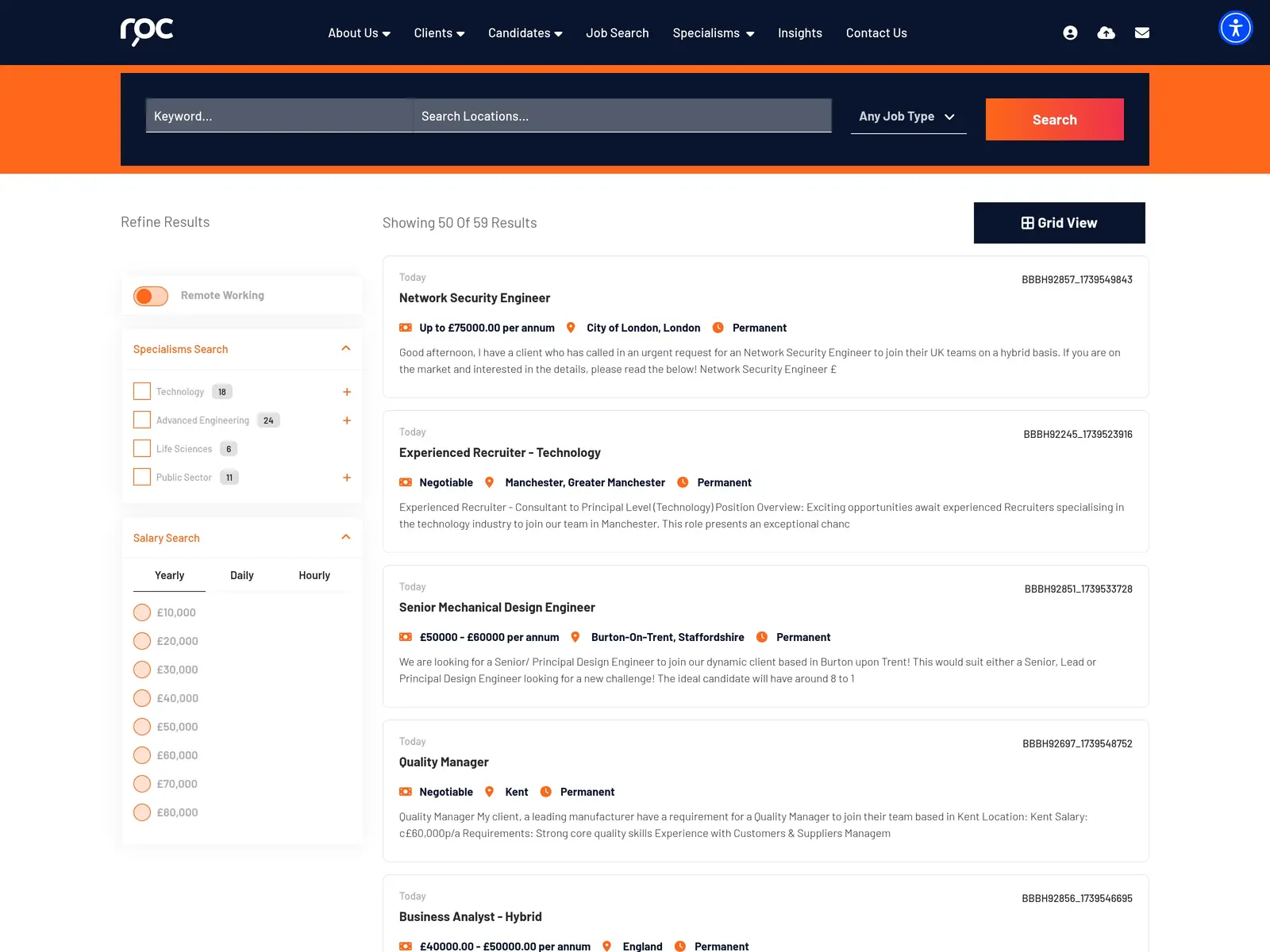Collapse the Specialisms Search section
The width and height of the screenshot is (1270, 952).
coord(346,348)
